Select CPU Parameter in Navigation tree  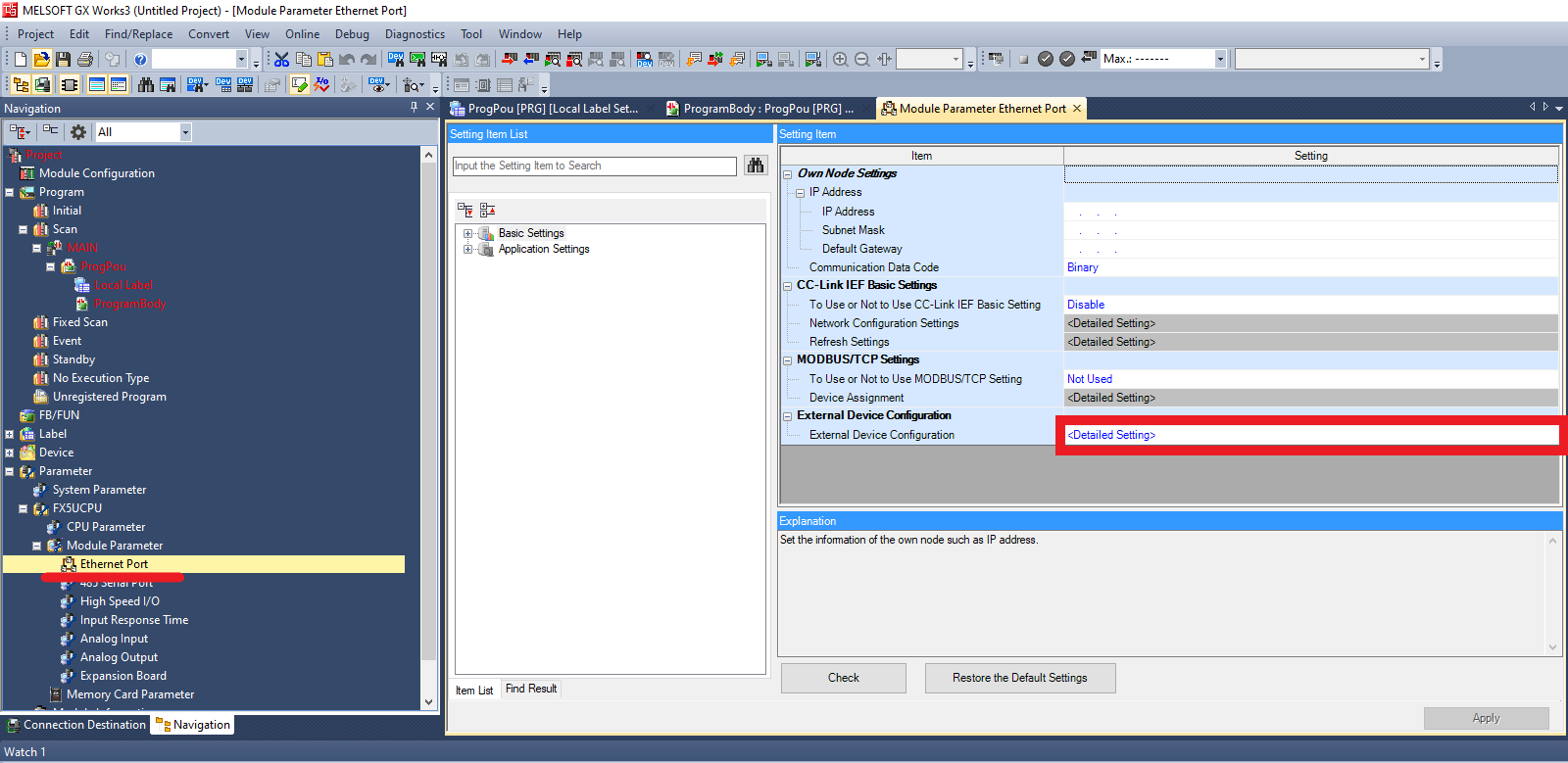(x=105, y=527)
